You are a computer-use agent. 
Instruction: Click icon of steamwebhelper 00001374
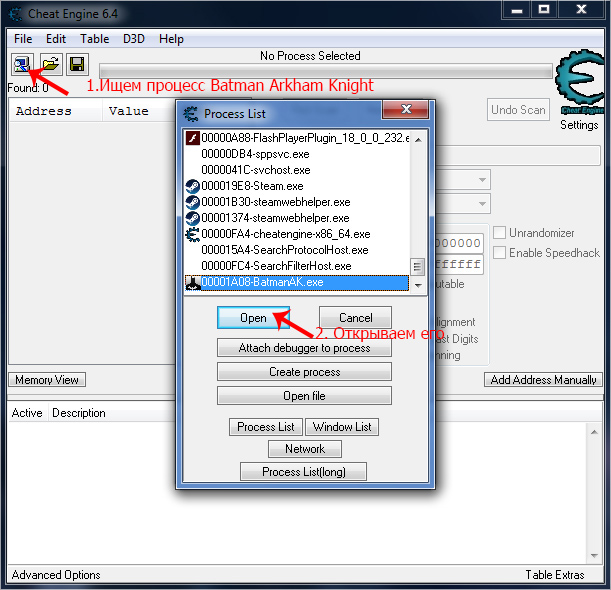pyautogui.click(x=192, y=218)
